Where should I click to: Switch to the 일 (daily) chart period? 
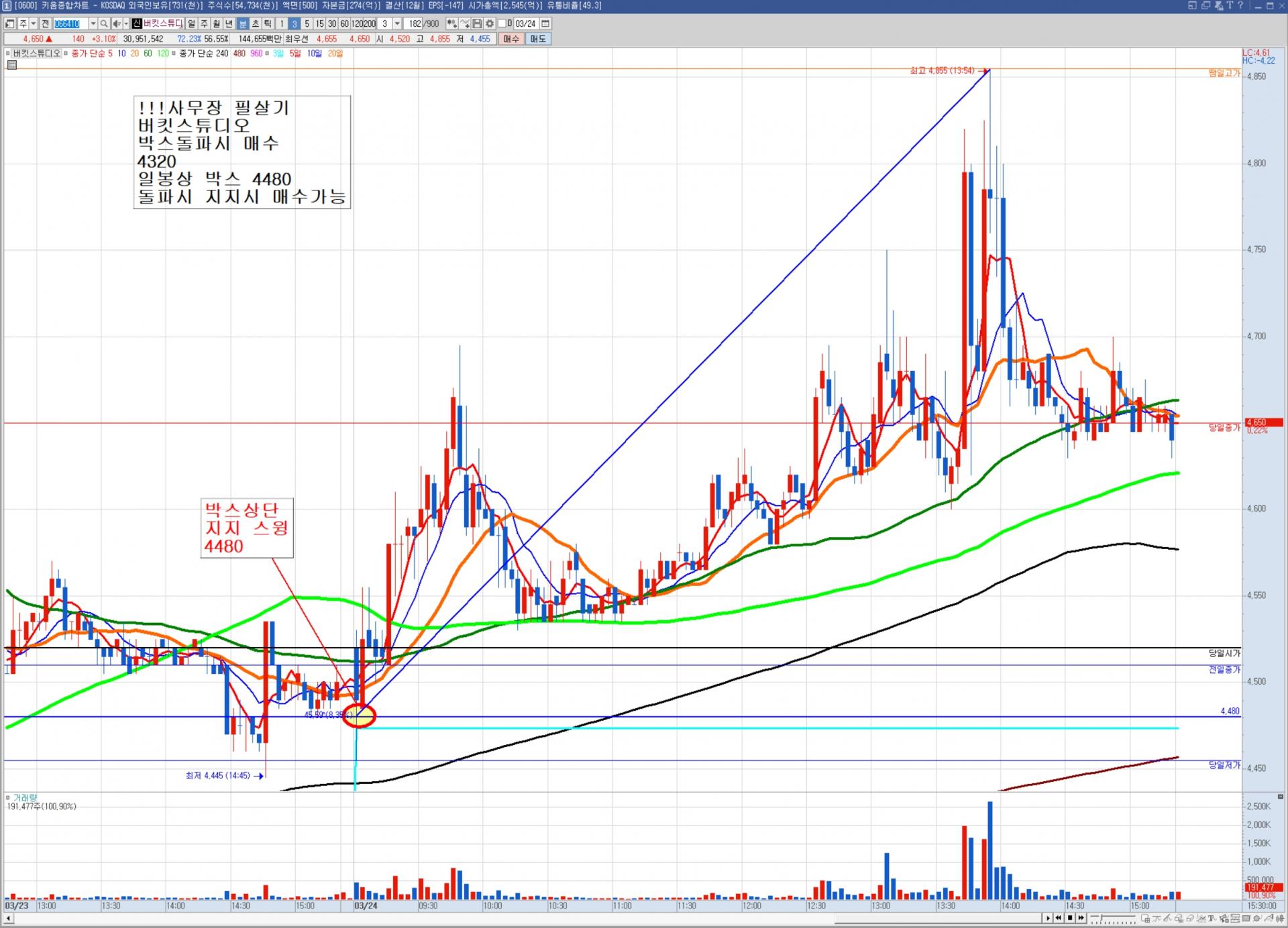[191, 23]
